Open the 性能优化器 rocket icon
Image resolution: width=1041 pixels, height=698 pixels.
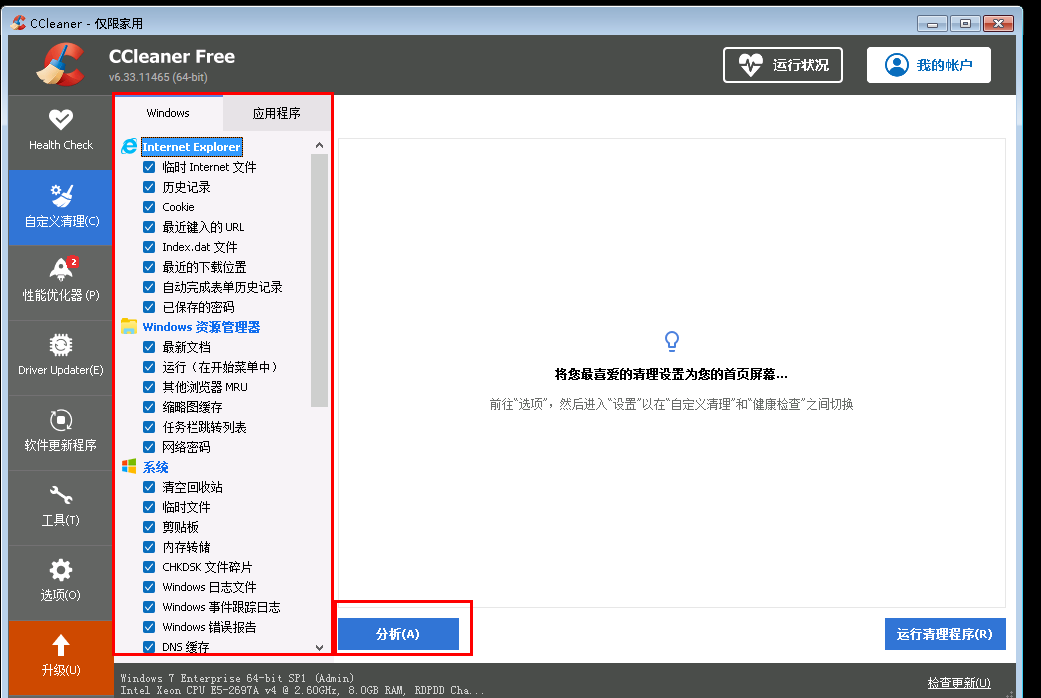(60, 269)
